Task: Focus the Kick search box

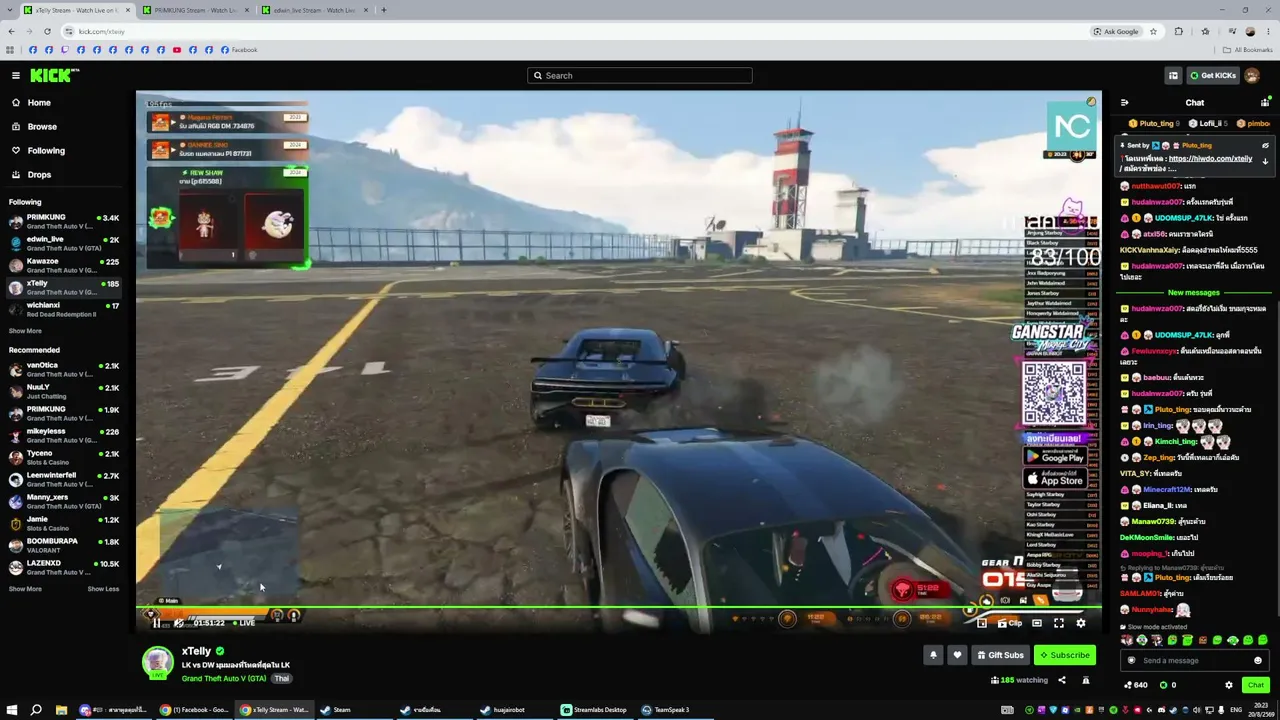Action: (640, 75)
